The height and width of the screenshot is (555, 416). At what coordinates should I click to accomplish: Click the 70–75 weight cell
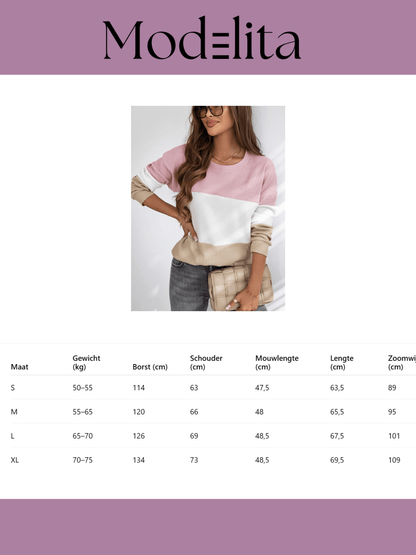(x=82, y=460)
